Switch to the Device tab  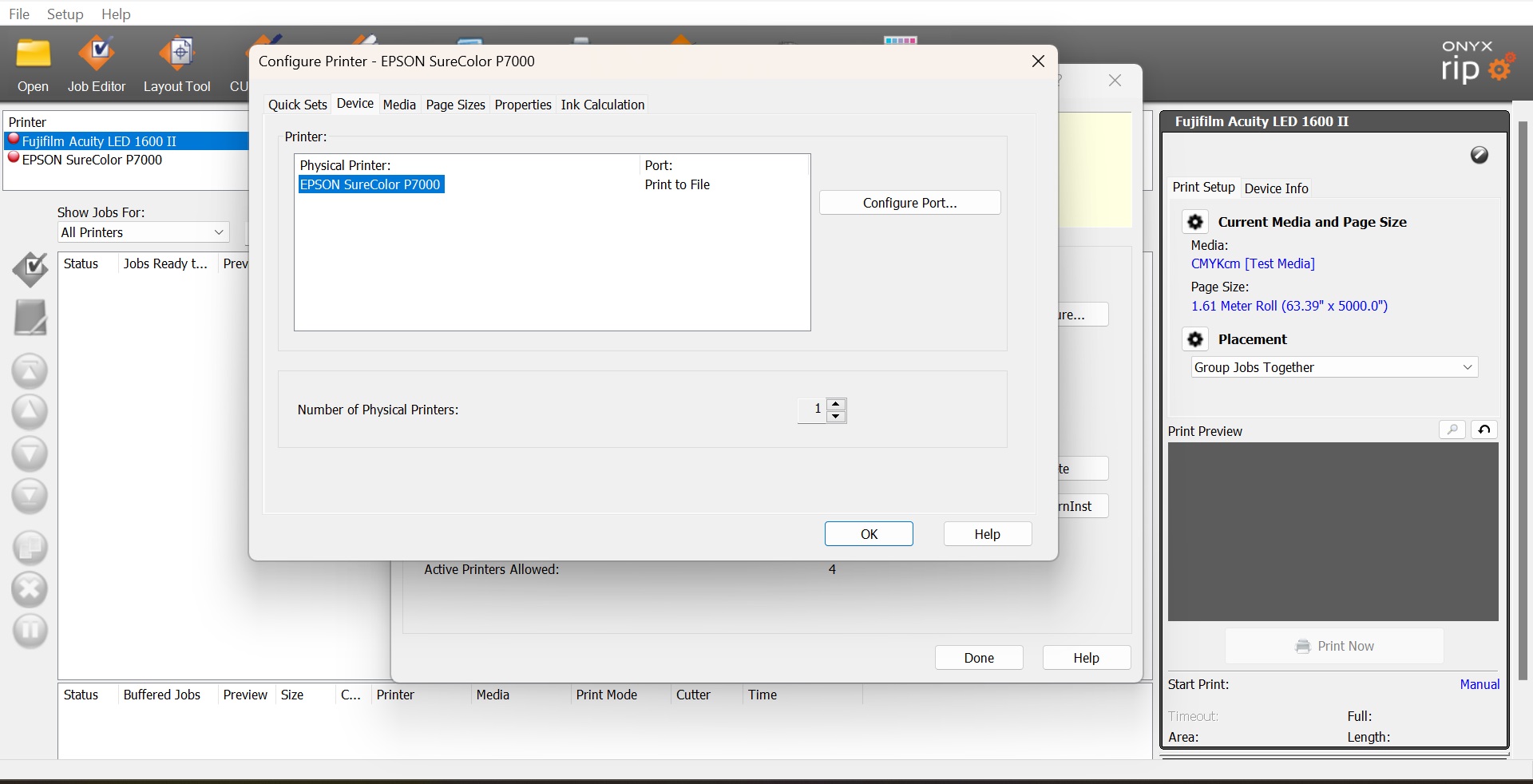point(355,104)
